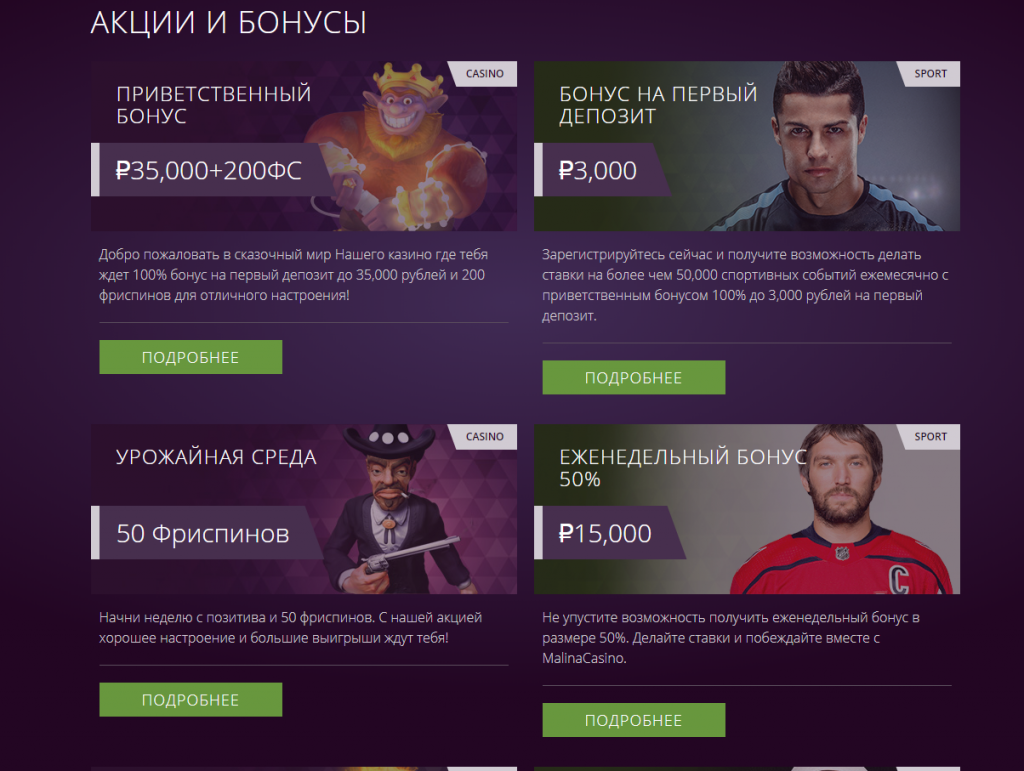Viewport: 1024px width, 771px height.
Task: Open ПОДРОБНЕЕ for Урожайная среда promo
Action: click(x=191, y=700)
